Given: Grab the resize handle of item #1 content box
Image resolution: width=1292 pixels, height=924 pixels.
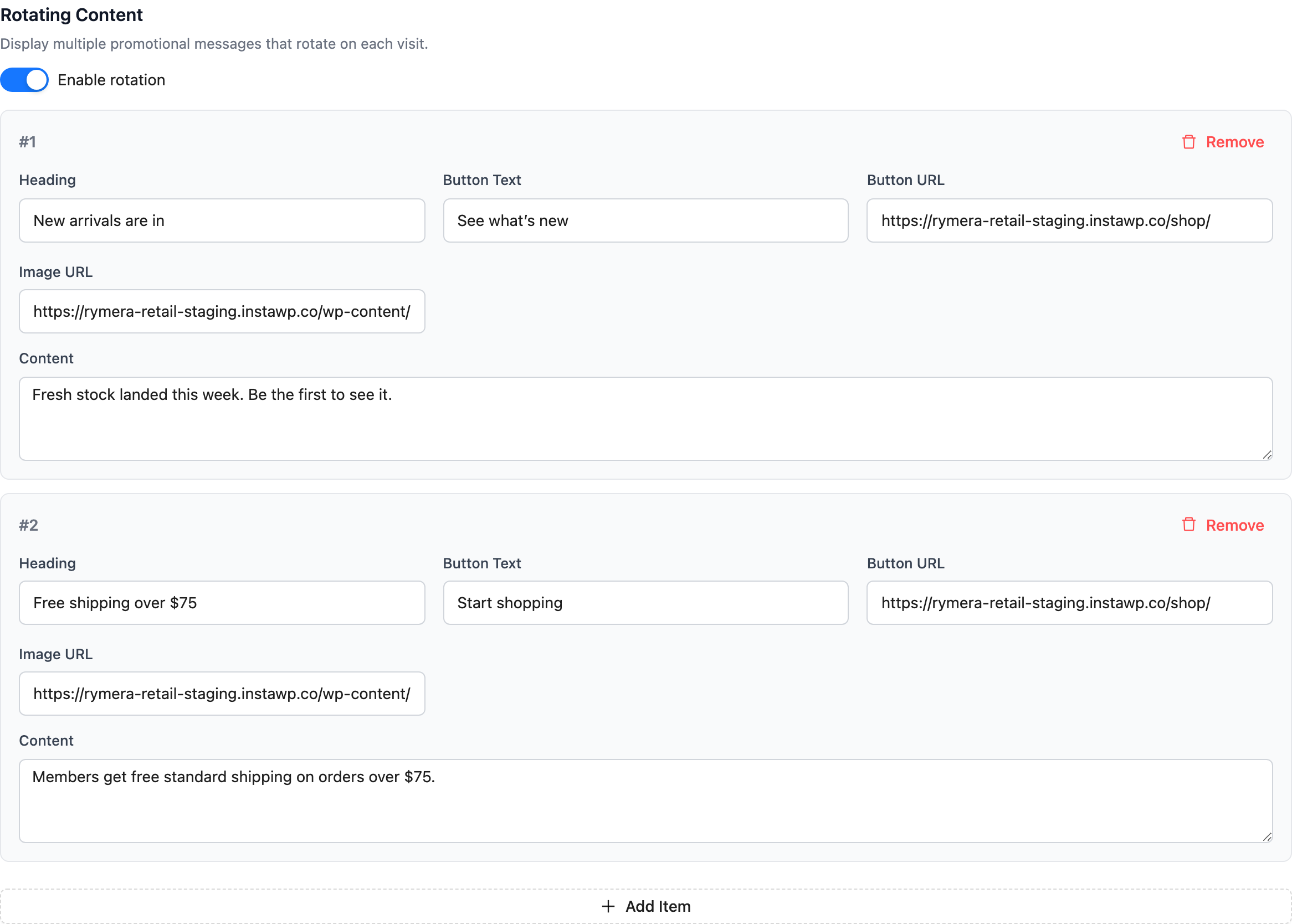Looking at the screenshot, I should point(1267,455).
